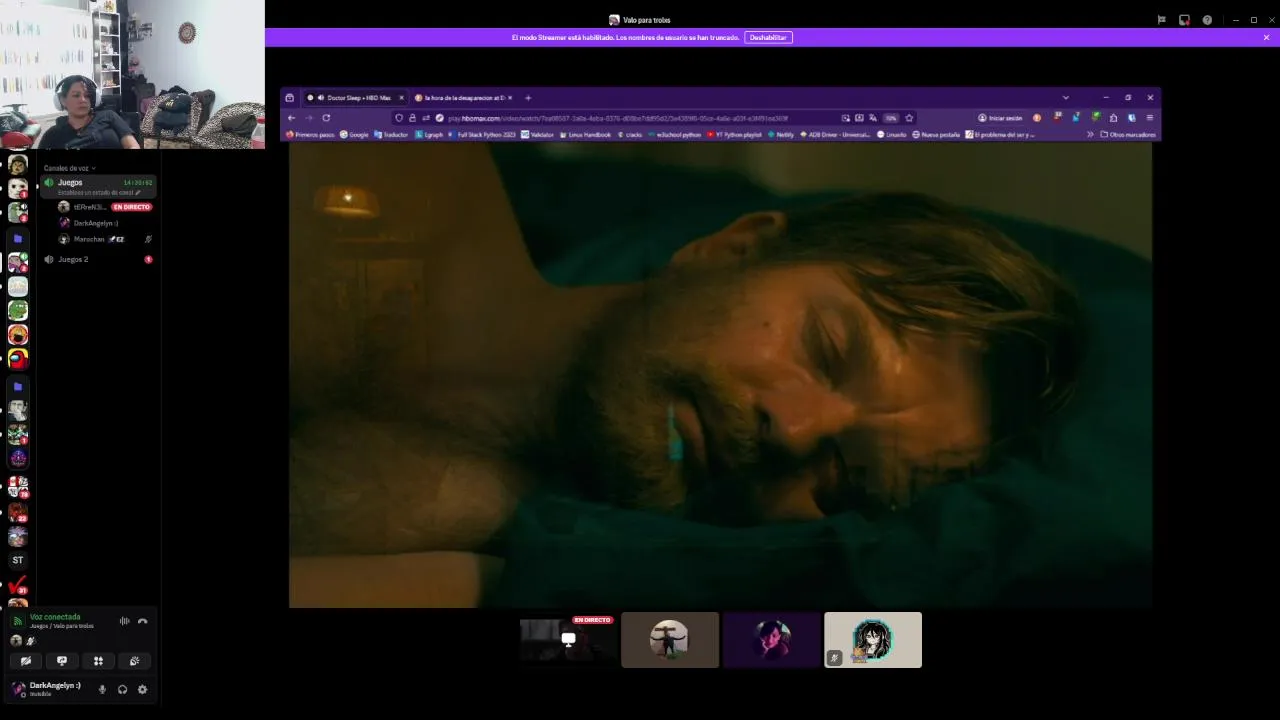Switch to Doctor Sleep HBO Max tab in the streamed browser
The image size is (1280, 720).
coord(355,98)
